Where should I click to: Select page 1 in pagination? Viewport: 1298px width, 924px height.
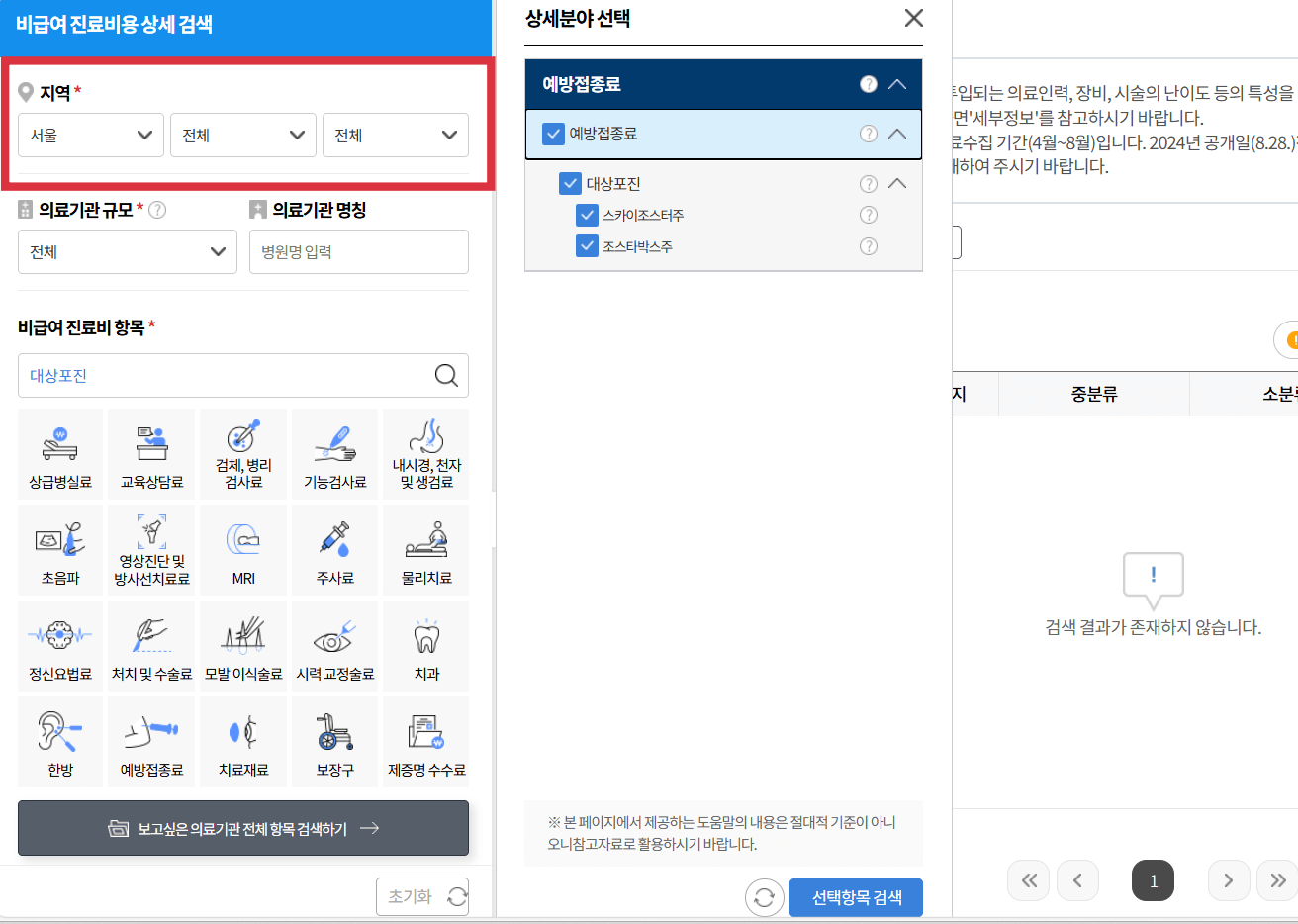(x=1153, y=879)
